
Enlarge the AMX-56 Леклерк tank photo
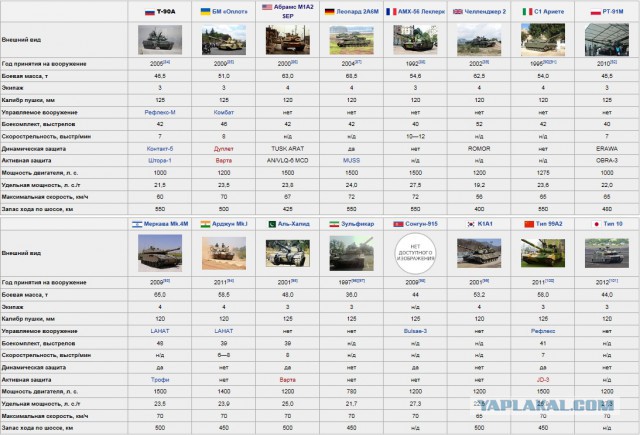tap(416, 40)
